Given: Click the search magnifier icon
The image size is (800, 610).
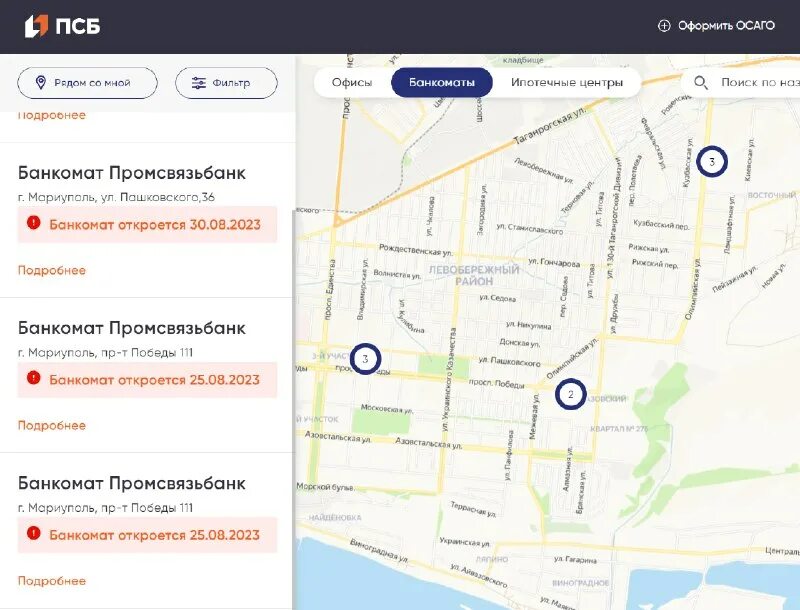Looking at the screenshot, I should (x=700, y=81).
